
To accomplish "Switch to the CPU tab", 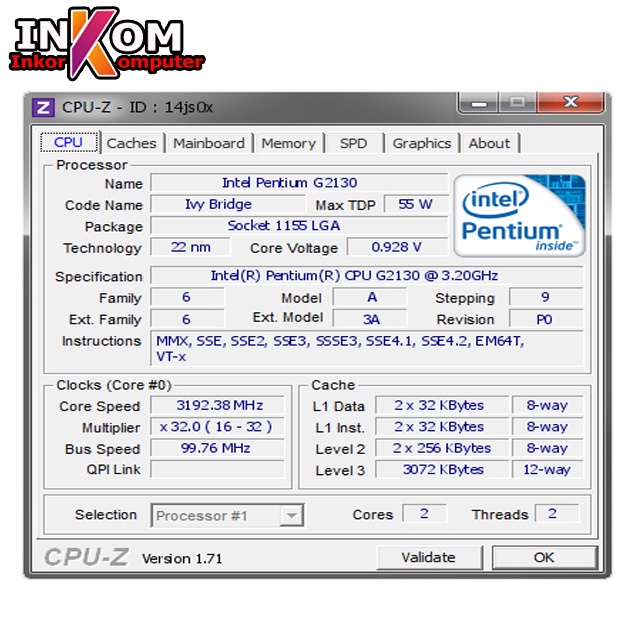I will click(69, 142).
